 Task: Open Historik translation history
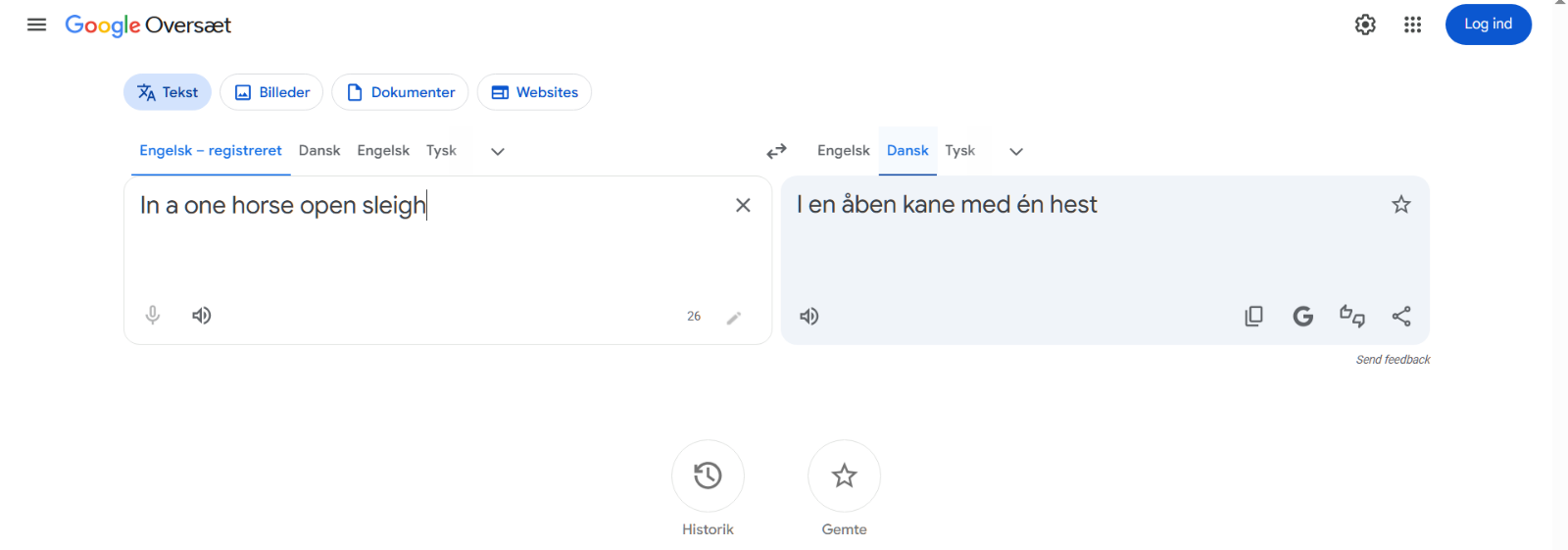(x=708, y=488)
